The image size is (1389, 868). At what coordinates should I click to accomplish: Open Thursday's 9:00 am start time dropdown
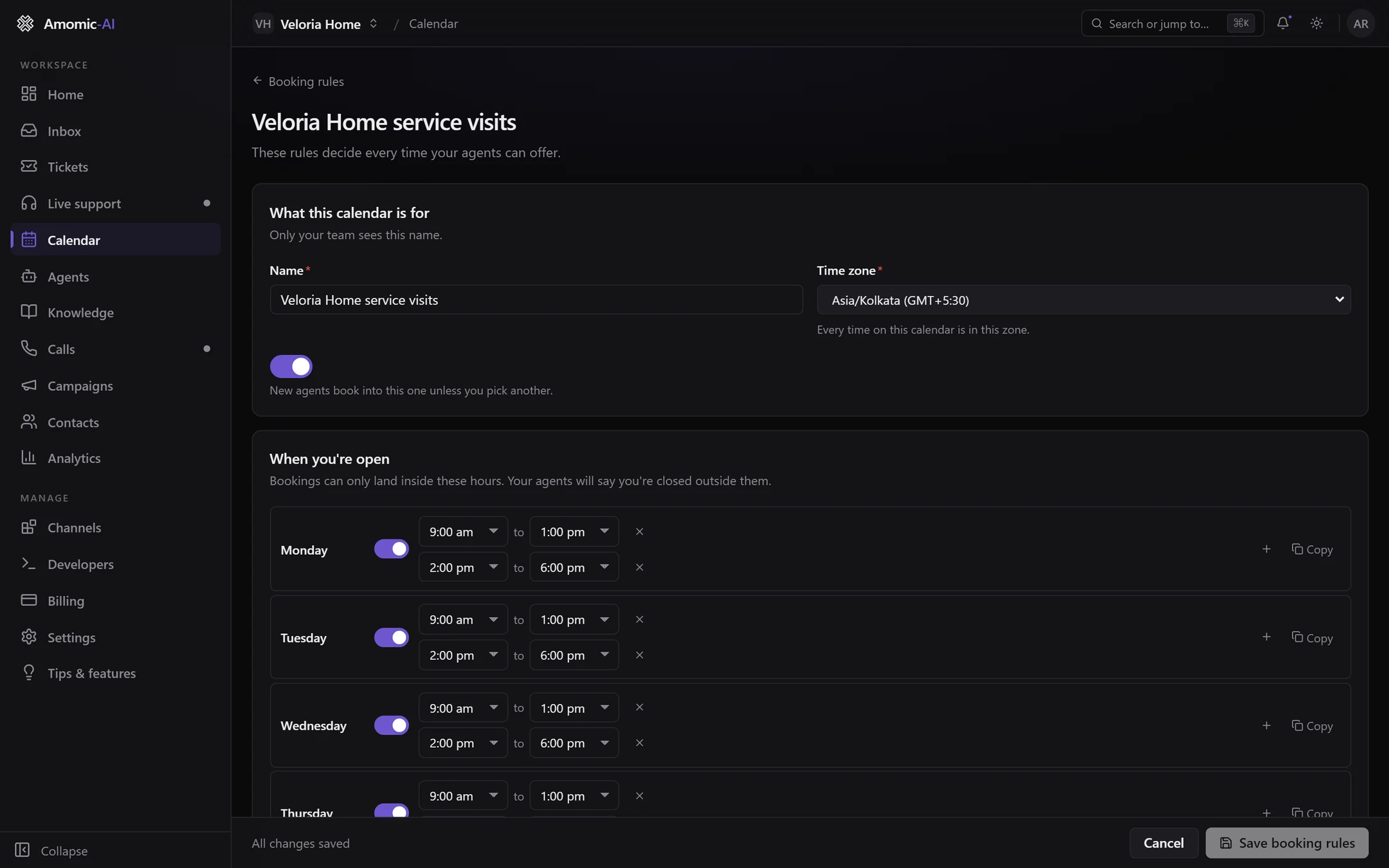(x=463, y=796)
